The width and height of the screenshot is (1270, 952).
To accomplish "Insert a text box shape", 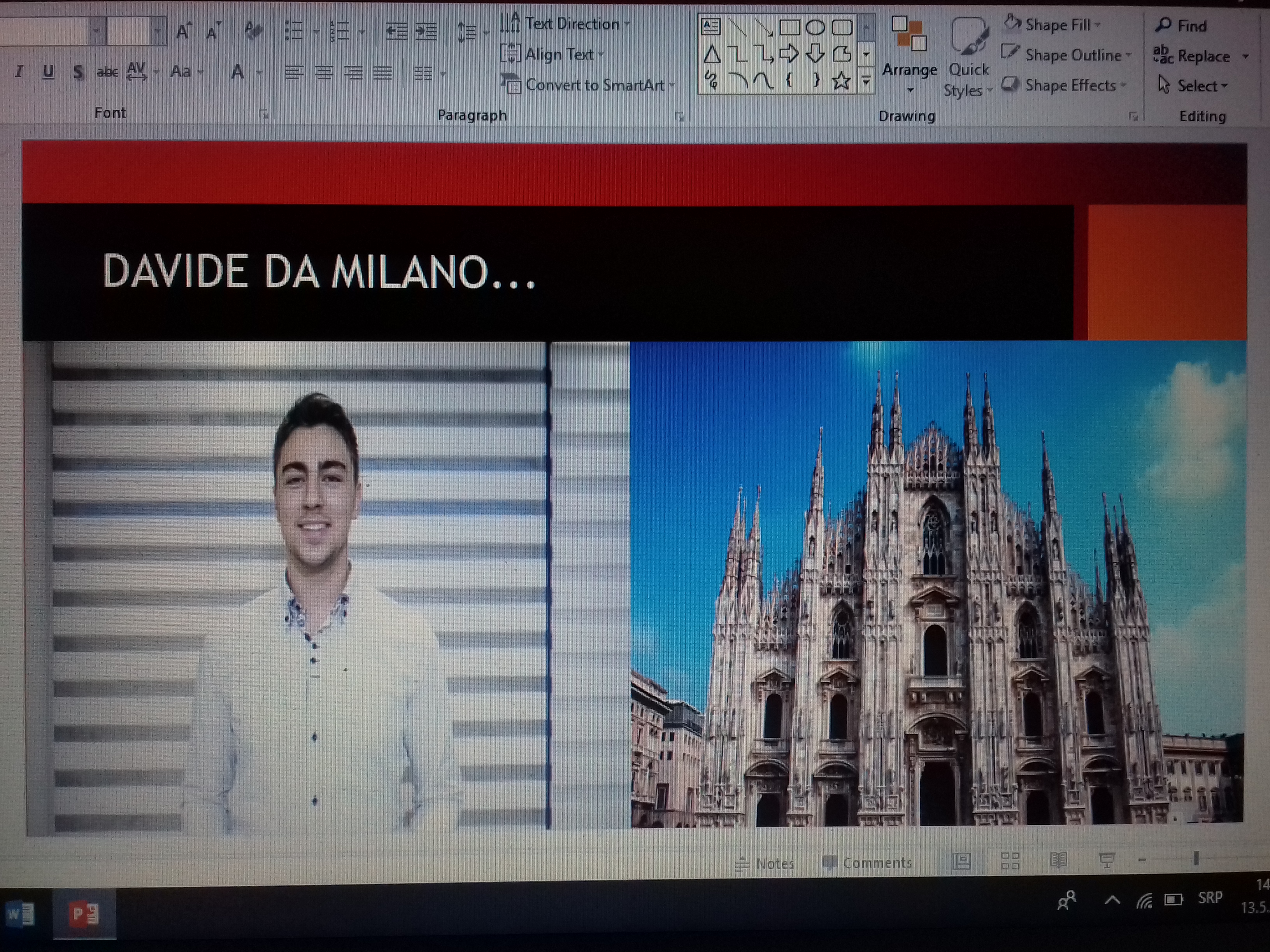I will point(711,26).
